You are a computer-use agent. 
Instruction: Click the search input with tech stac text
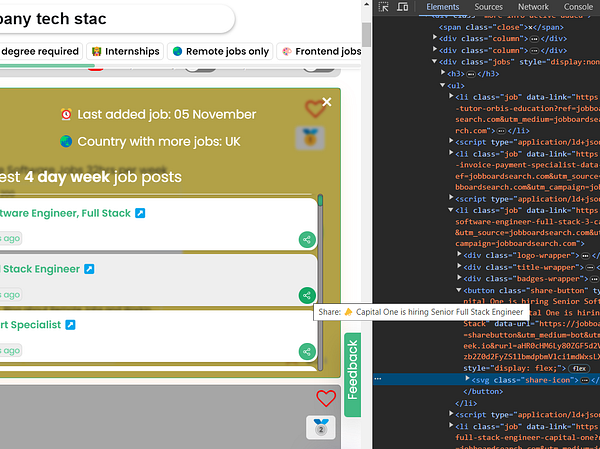115,19
